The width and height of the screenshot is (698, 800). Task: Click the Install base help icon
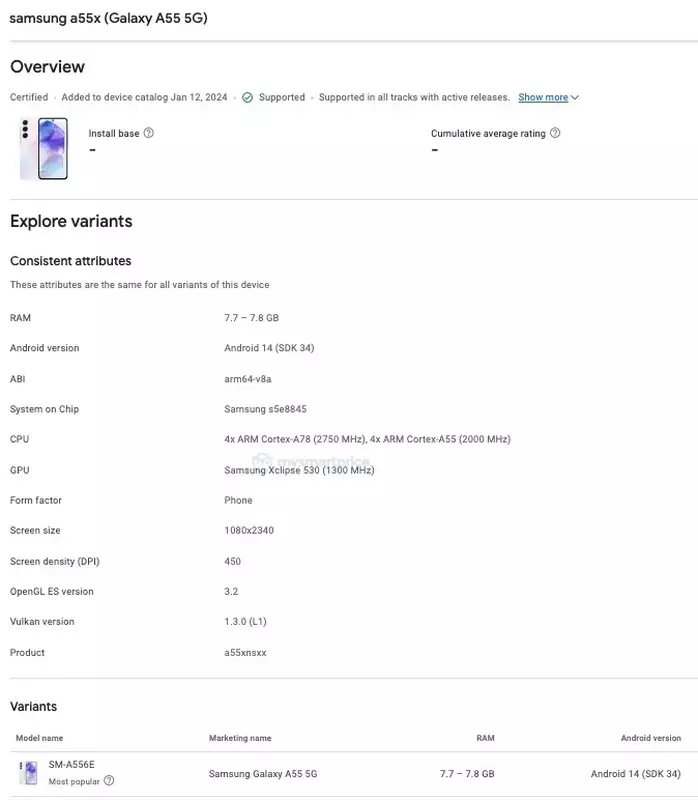click(x=149, y=133)
